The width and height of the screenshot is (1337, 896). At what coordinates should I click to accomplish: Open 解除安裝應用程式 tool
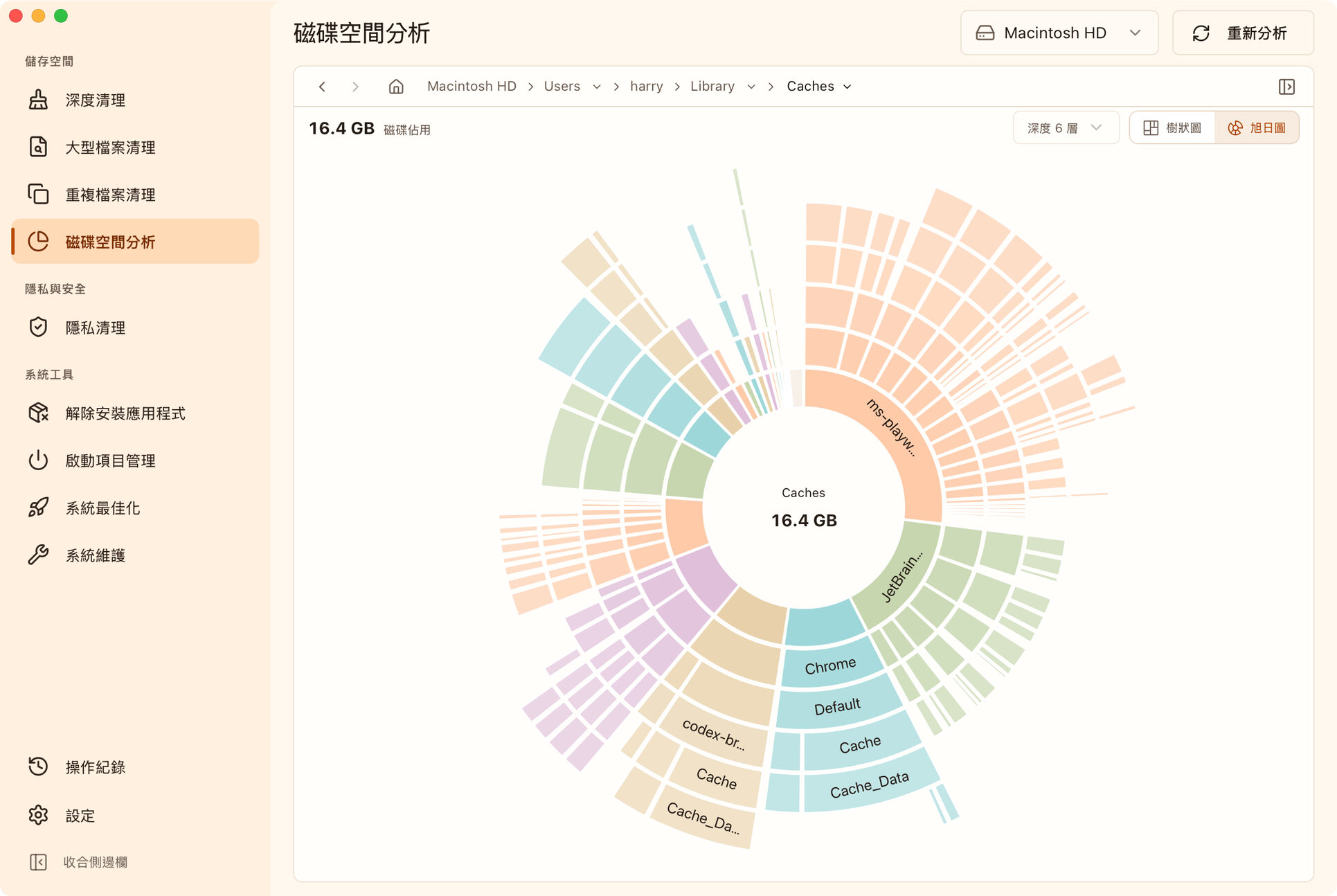tap(135, 413)
